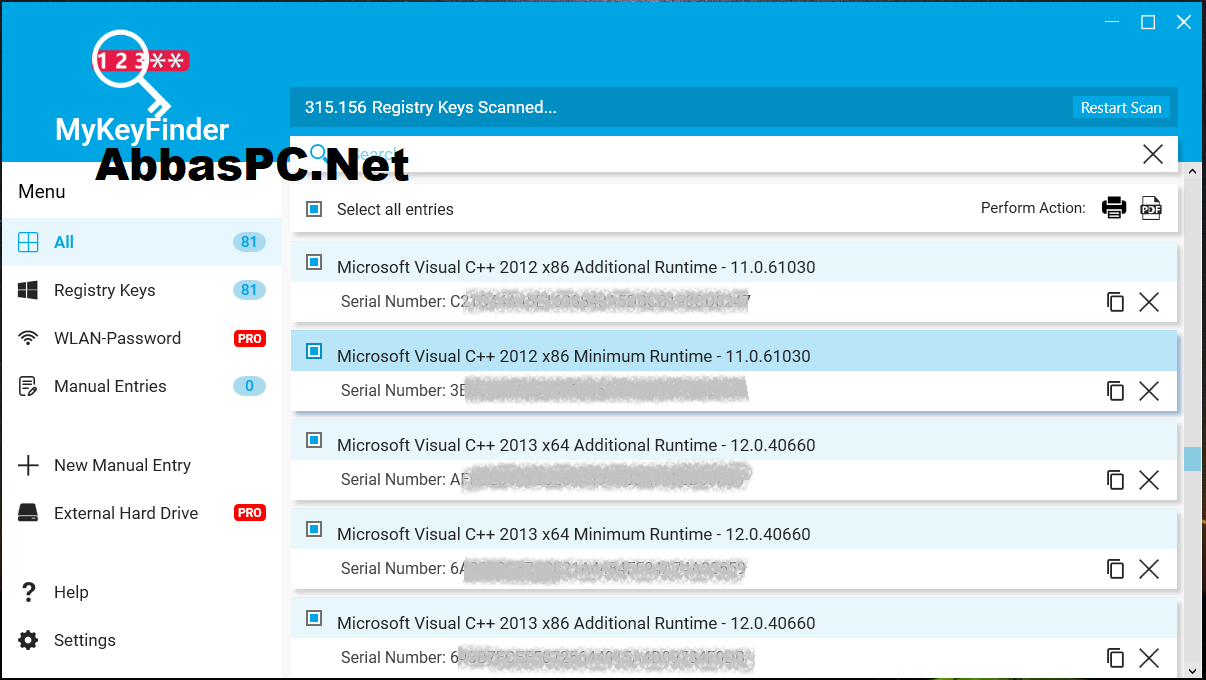
Task: Click the 81 count badge beside All
Action: [249, 242]
